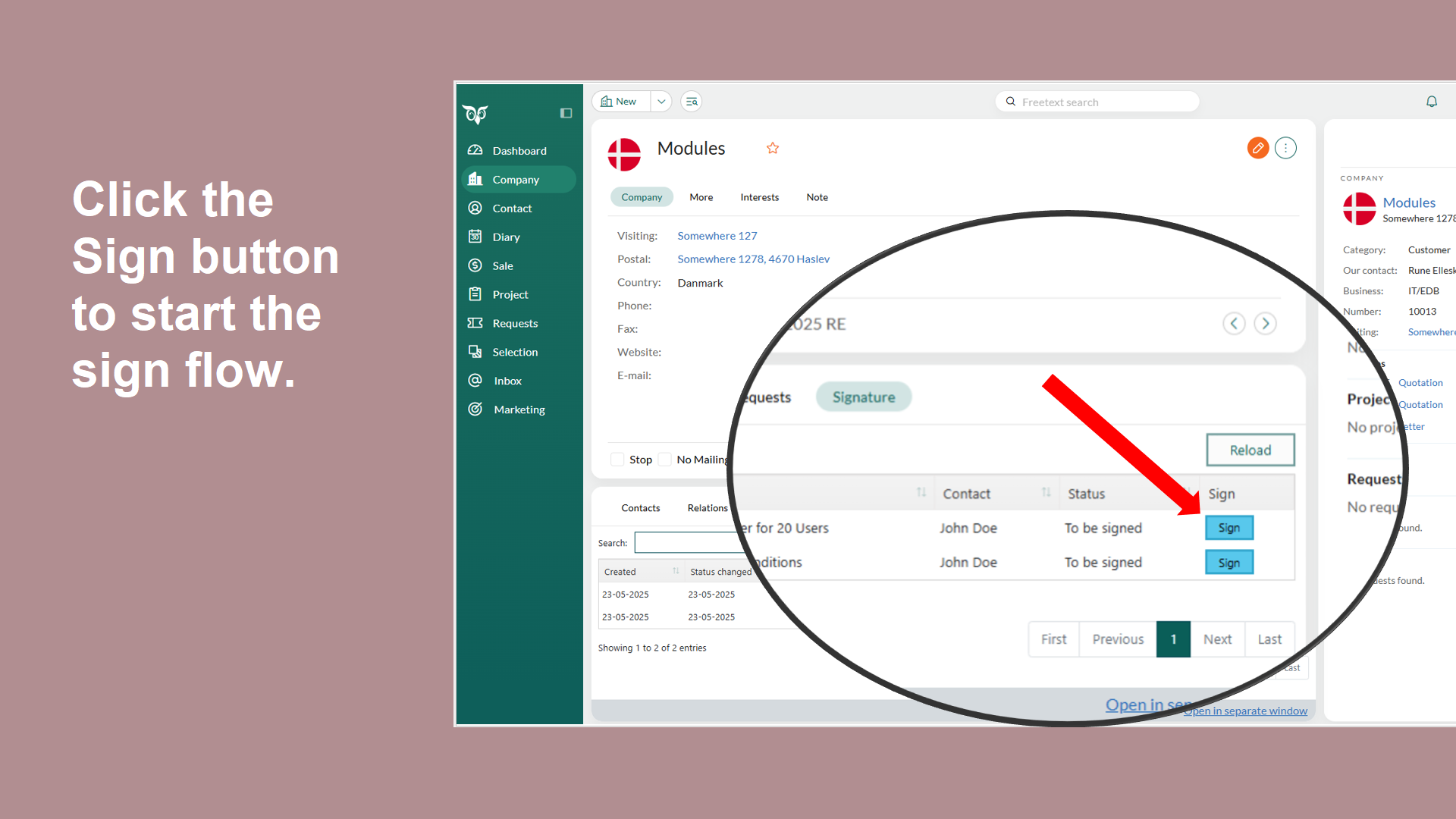Open notifications bell icon
This screenshot has width=1456, height=819.
(x=1432, y=102)
